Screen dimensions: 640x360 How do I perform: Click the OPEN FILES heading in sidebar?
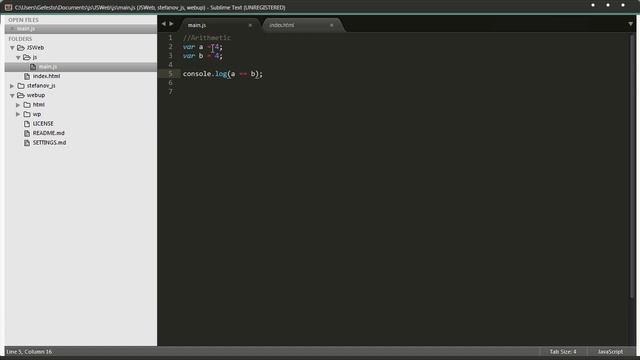(23, 20)
